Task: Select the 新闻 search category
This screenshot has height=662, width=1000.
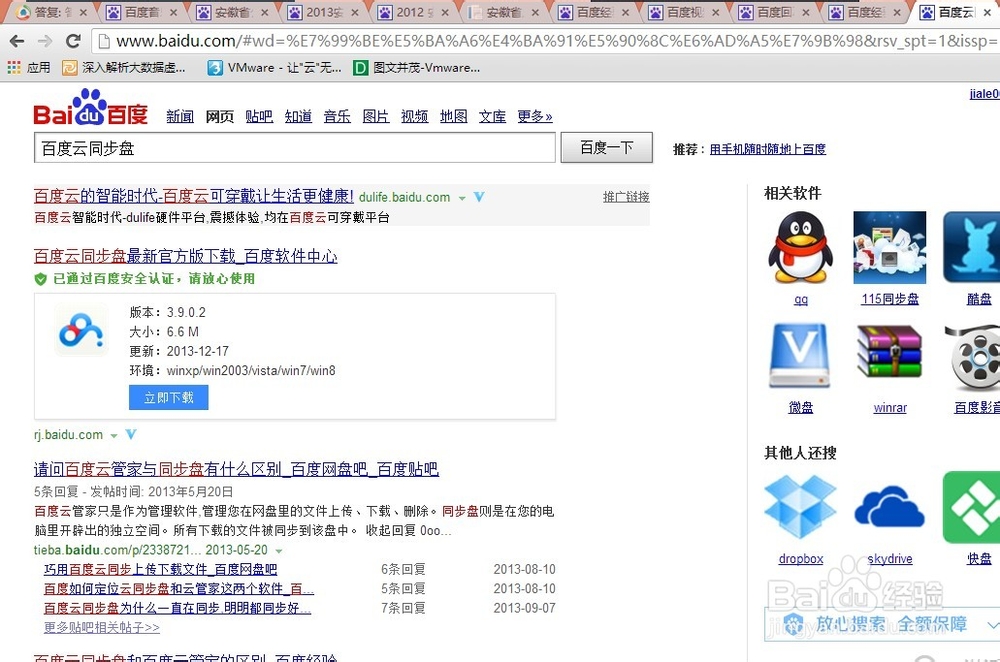Action: tap(180, 116)
